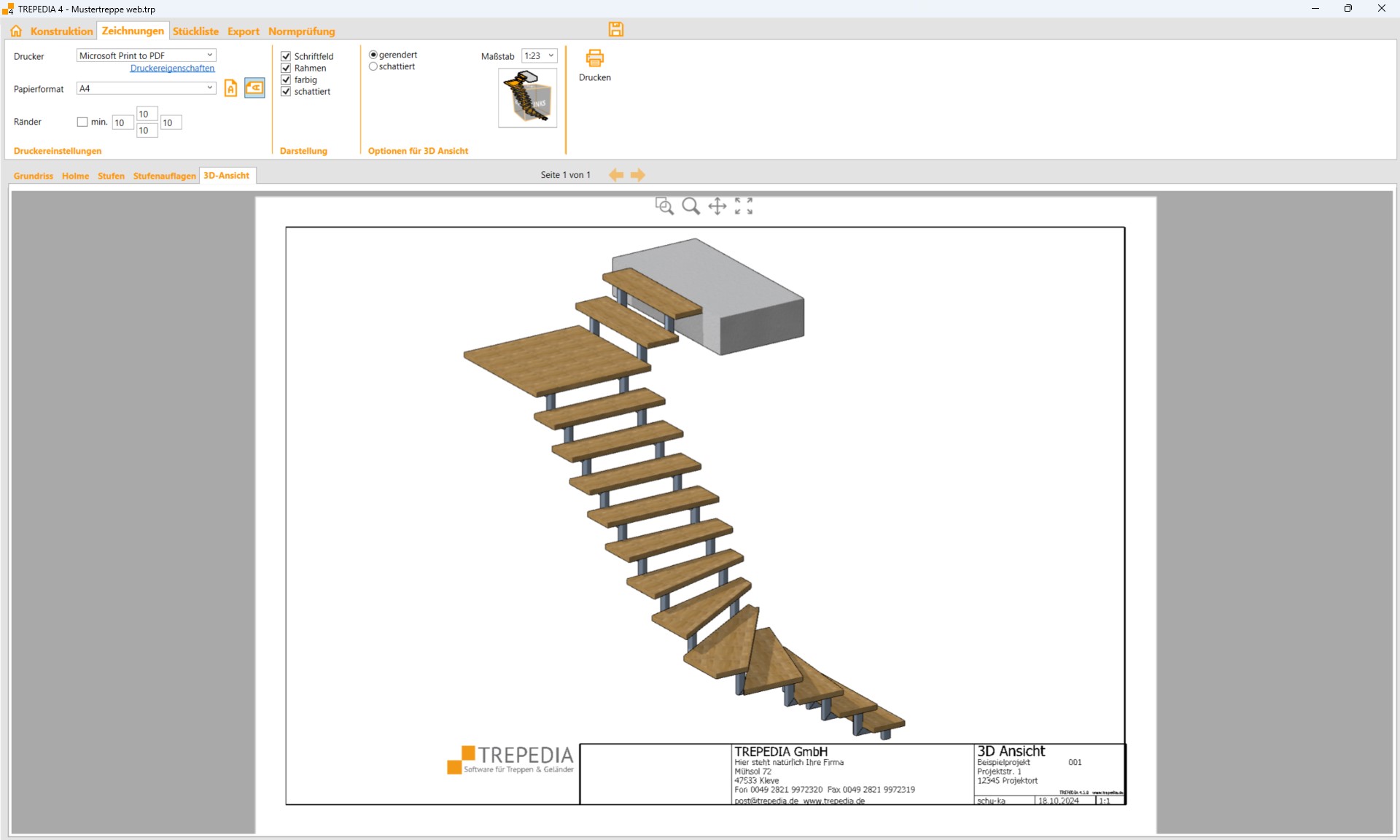Viewport: 1400px width, 840px height.
Task: Click the save diskette icon
Action: pos(616,29)
